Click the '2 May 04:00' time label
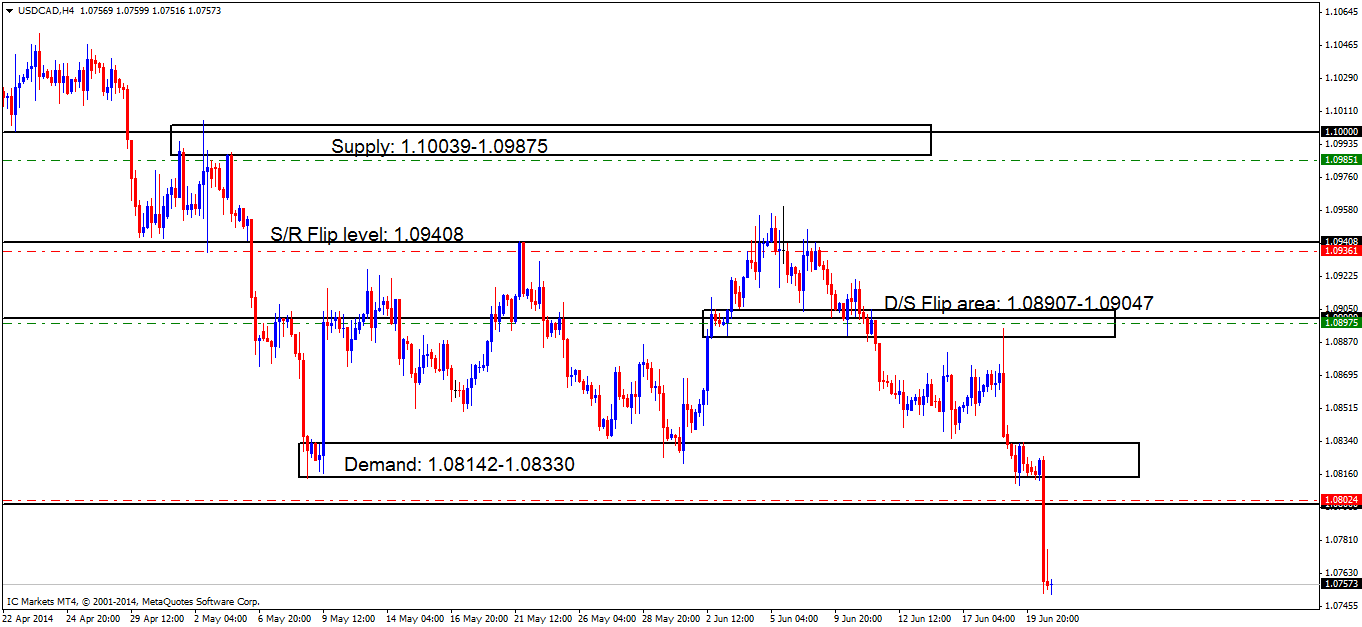The width and height of the screenshot is (1362, 627). point(220,619)
